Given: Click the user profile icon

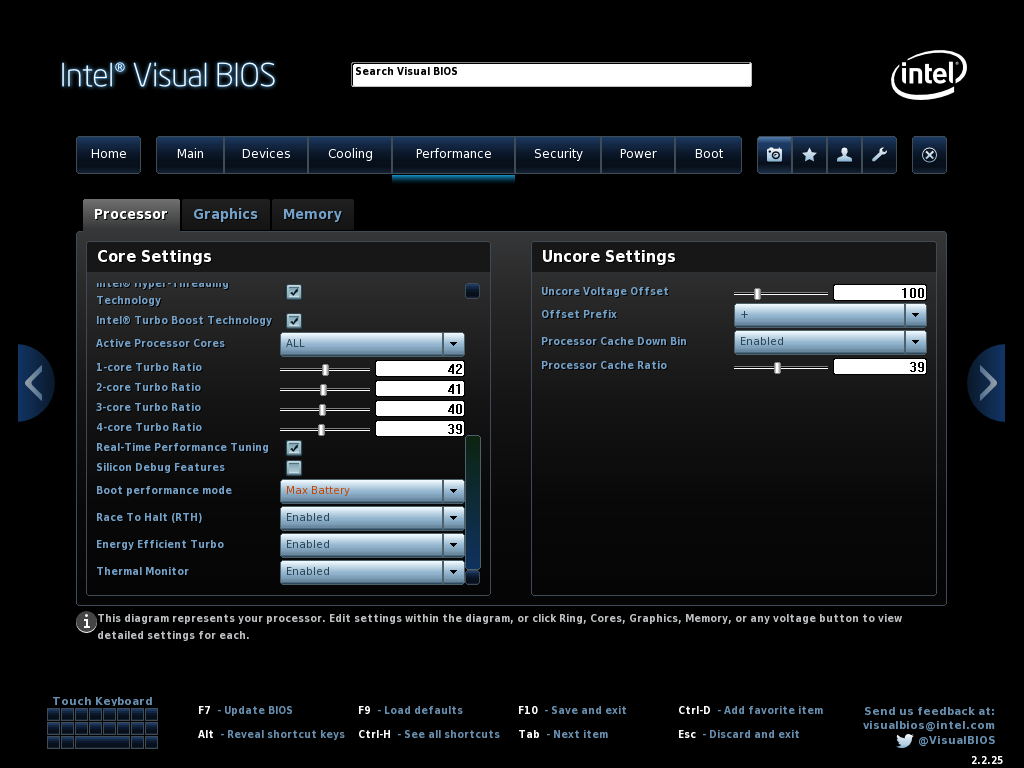Looking at the screenshot, I should click(x=845, y=155).
